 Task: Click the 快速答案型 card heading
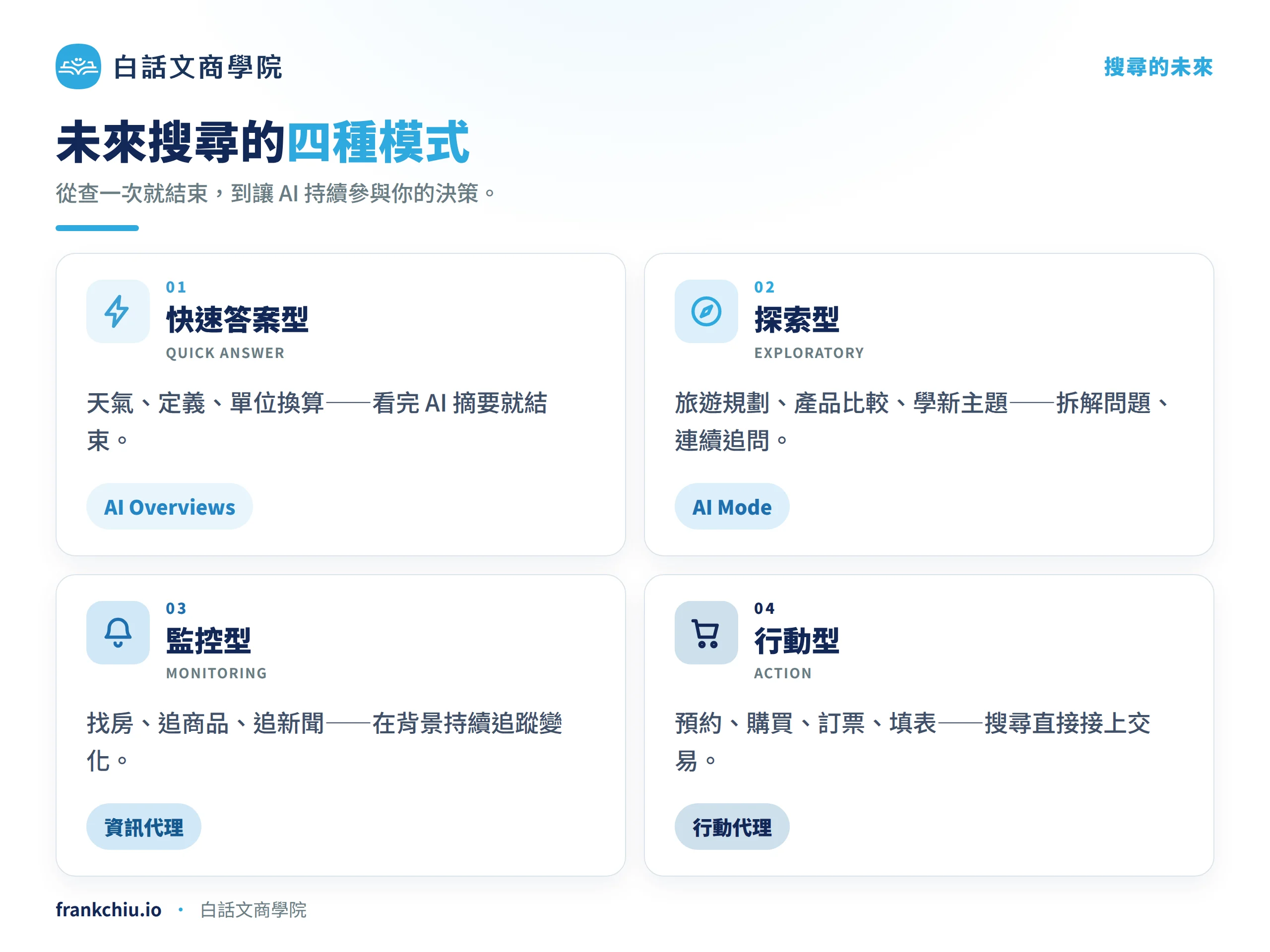(x=237, y=320)
